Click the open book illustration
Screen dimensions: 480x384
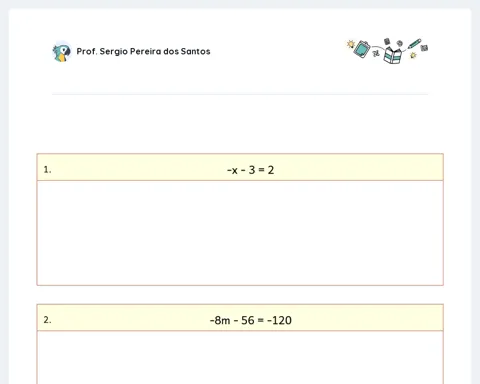pyautogui.click(x=393, y=55)
